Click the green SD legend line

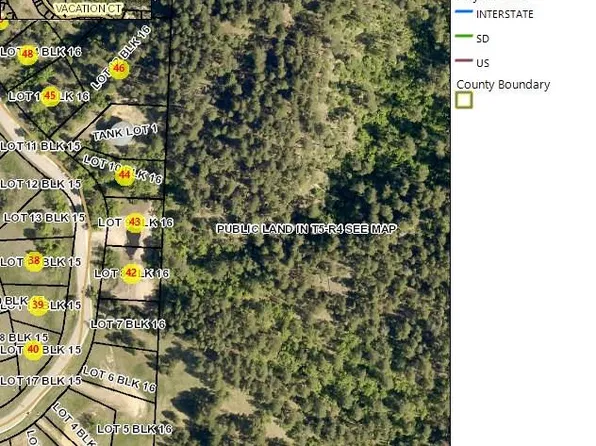[464, 36]
